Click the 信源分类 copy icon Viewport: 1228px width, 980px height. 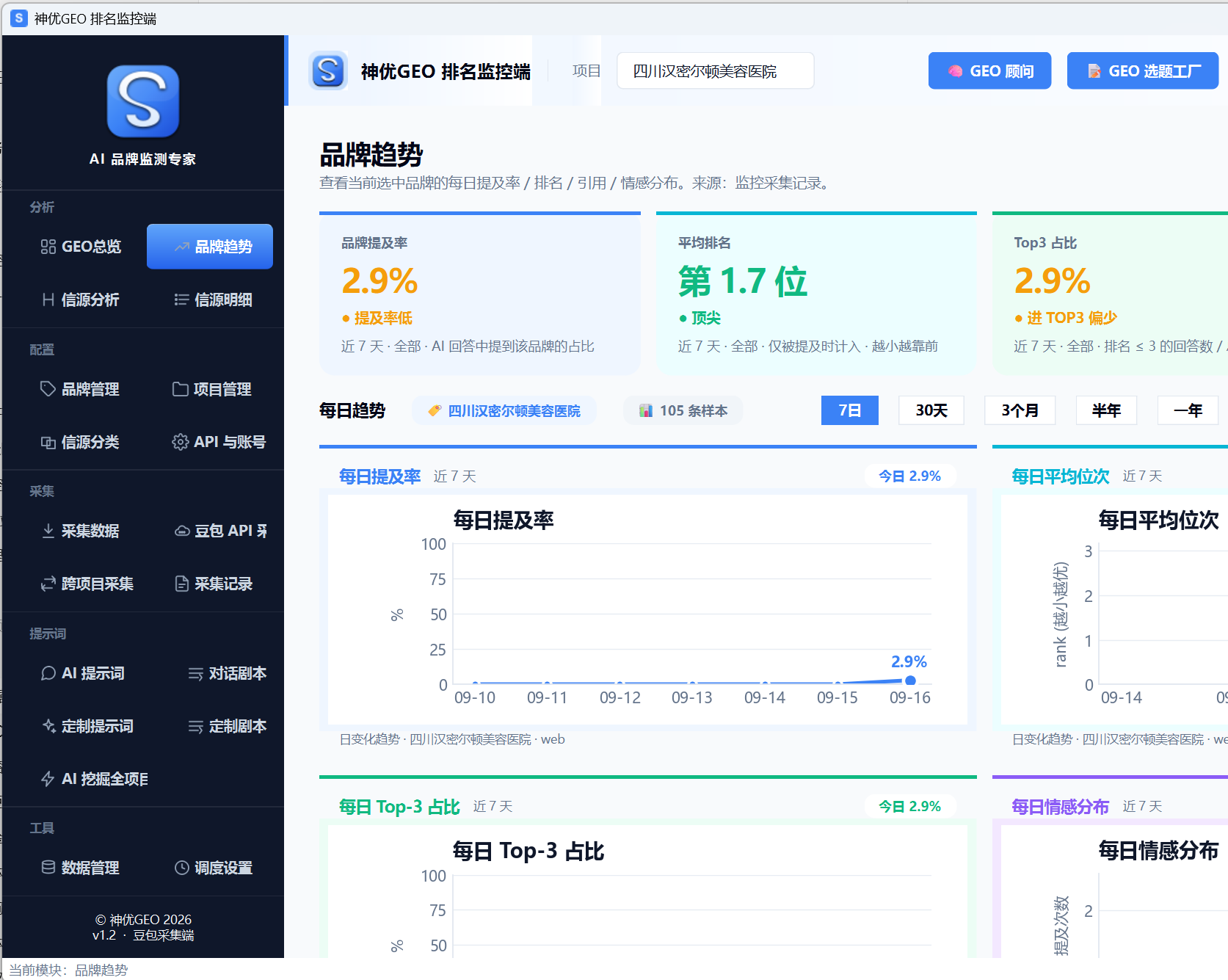48,442
